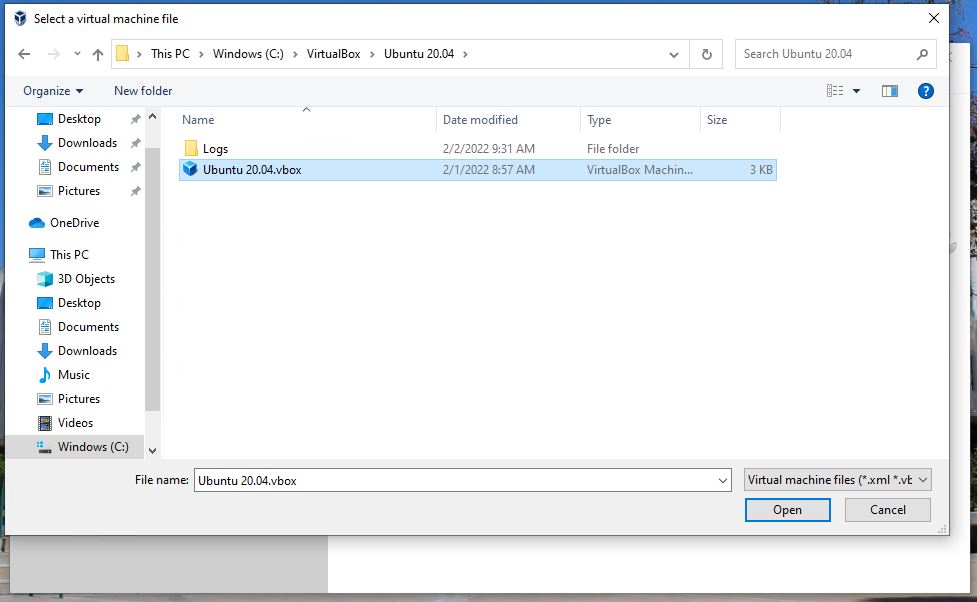Select Ubuntu 20.04 in the breadcrumb path
Viewport: 977px width, 602px height.
(x=419, y=54)
